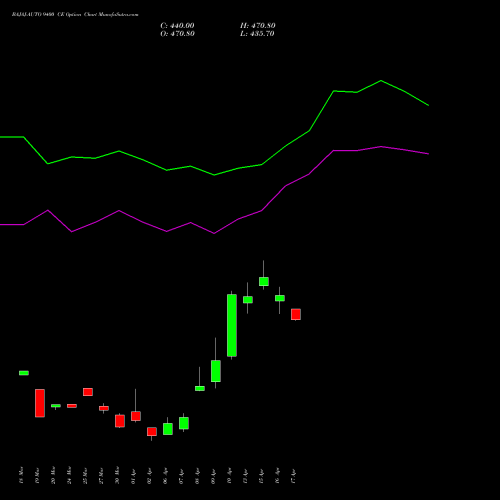500x500 pixels.
Task: Select the 27 Mar date label
Action: coord(101,475)
